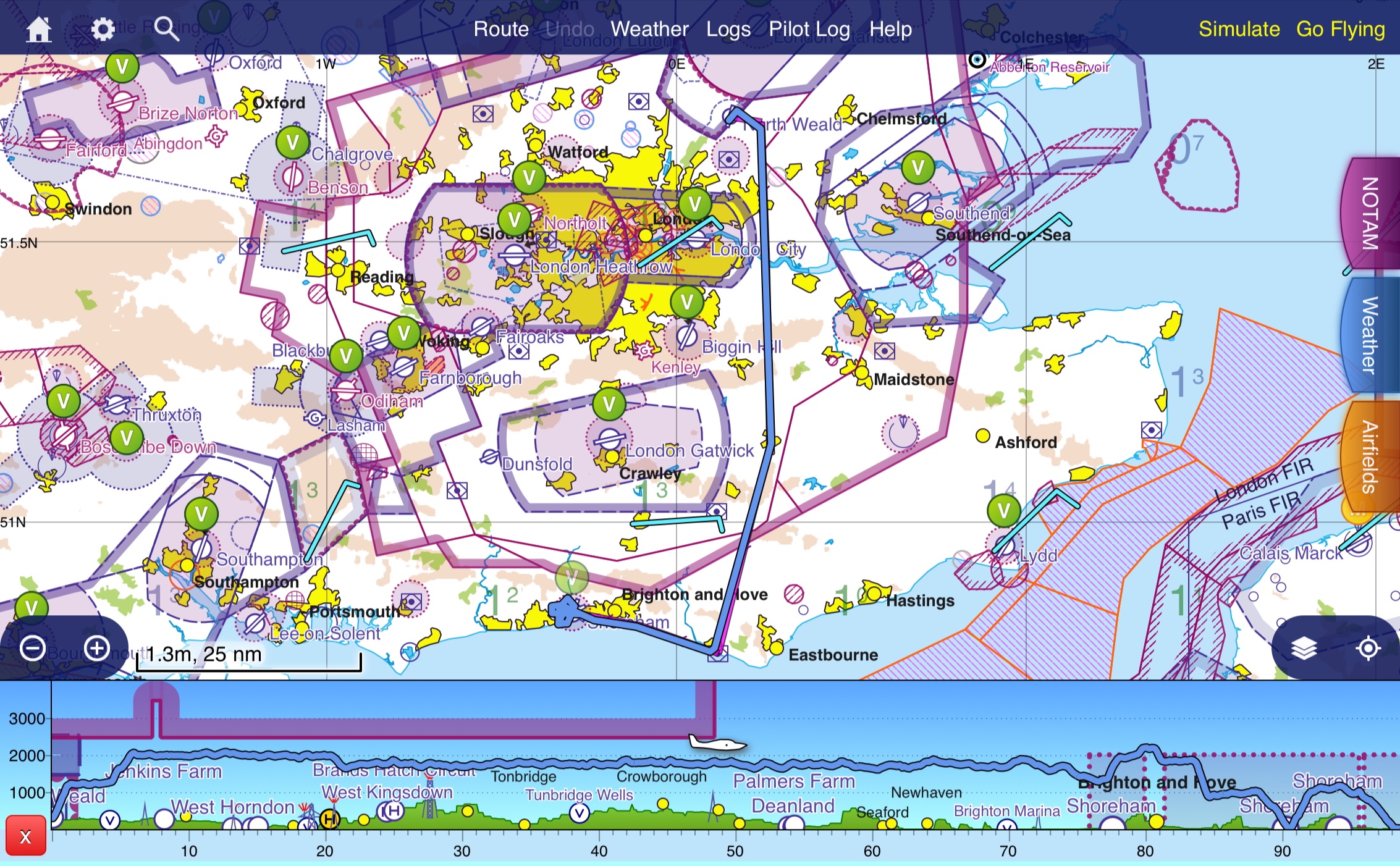Viewport: 1400px width, 866px height.
Task: Tap the Go Flying button
Action: coord(1341,29)
